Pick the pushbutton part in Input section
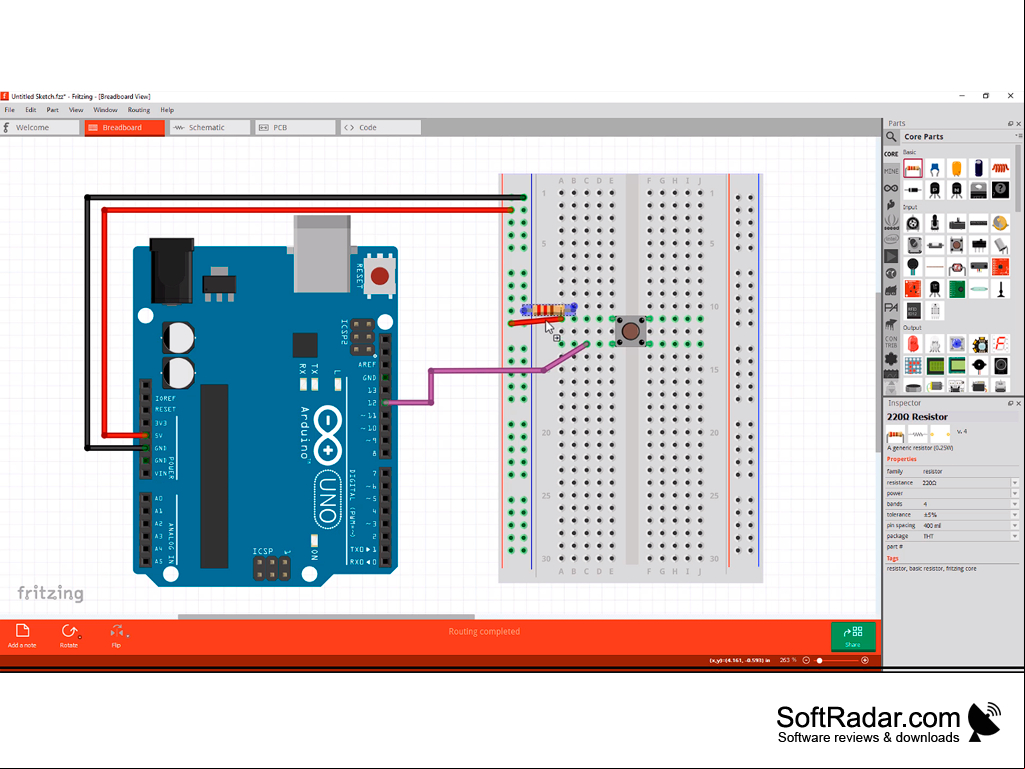Screen dimensions: 1025x769 coord(957,245)
